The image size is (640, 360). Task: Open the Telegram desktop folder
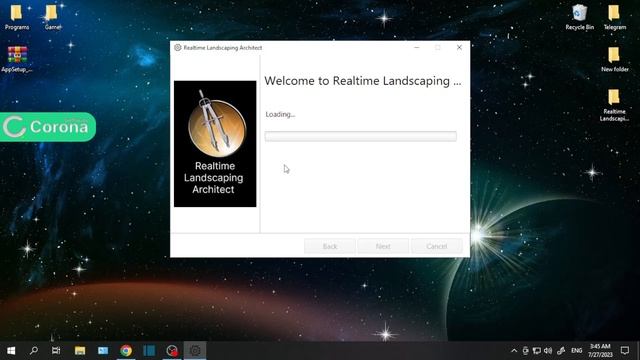tap(614, 17)
